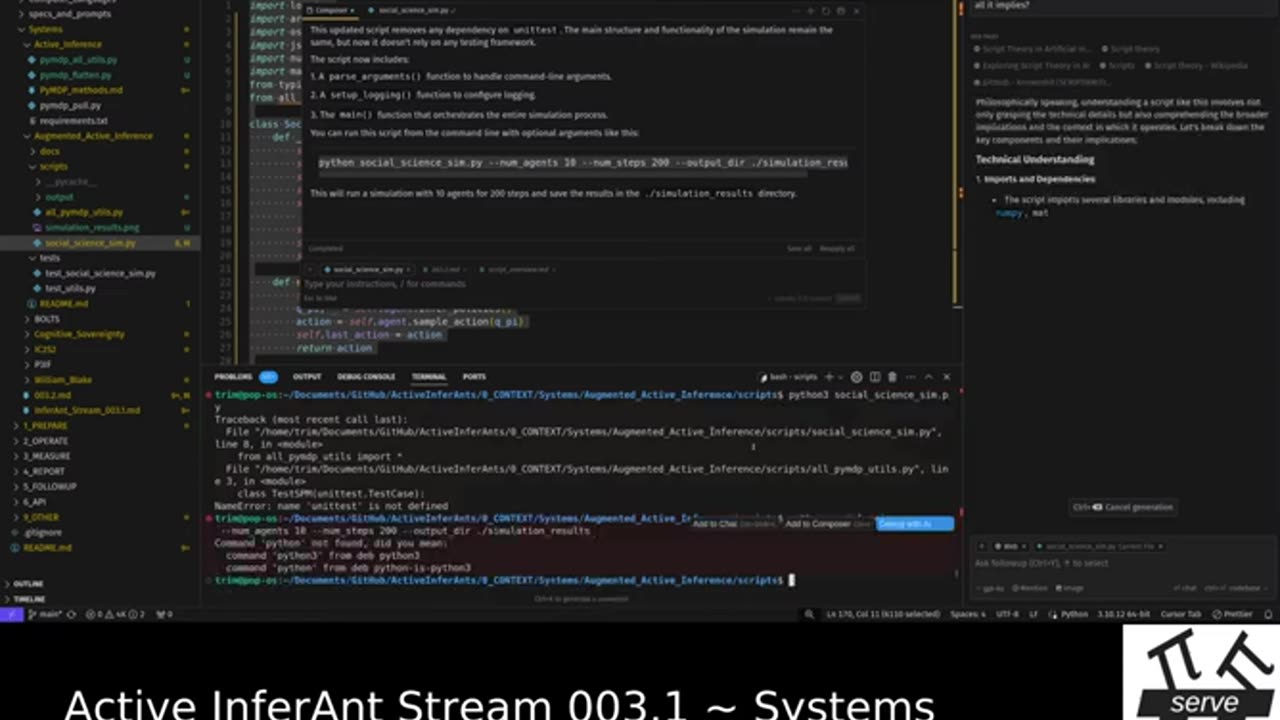This screenshot has height=720, width=1280.
Task: Open test_social_science_sim.py file
Action: point(100,273)
